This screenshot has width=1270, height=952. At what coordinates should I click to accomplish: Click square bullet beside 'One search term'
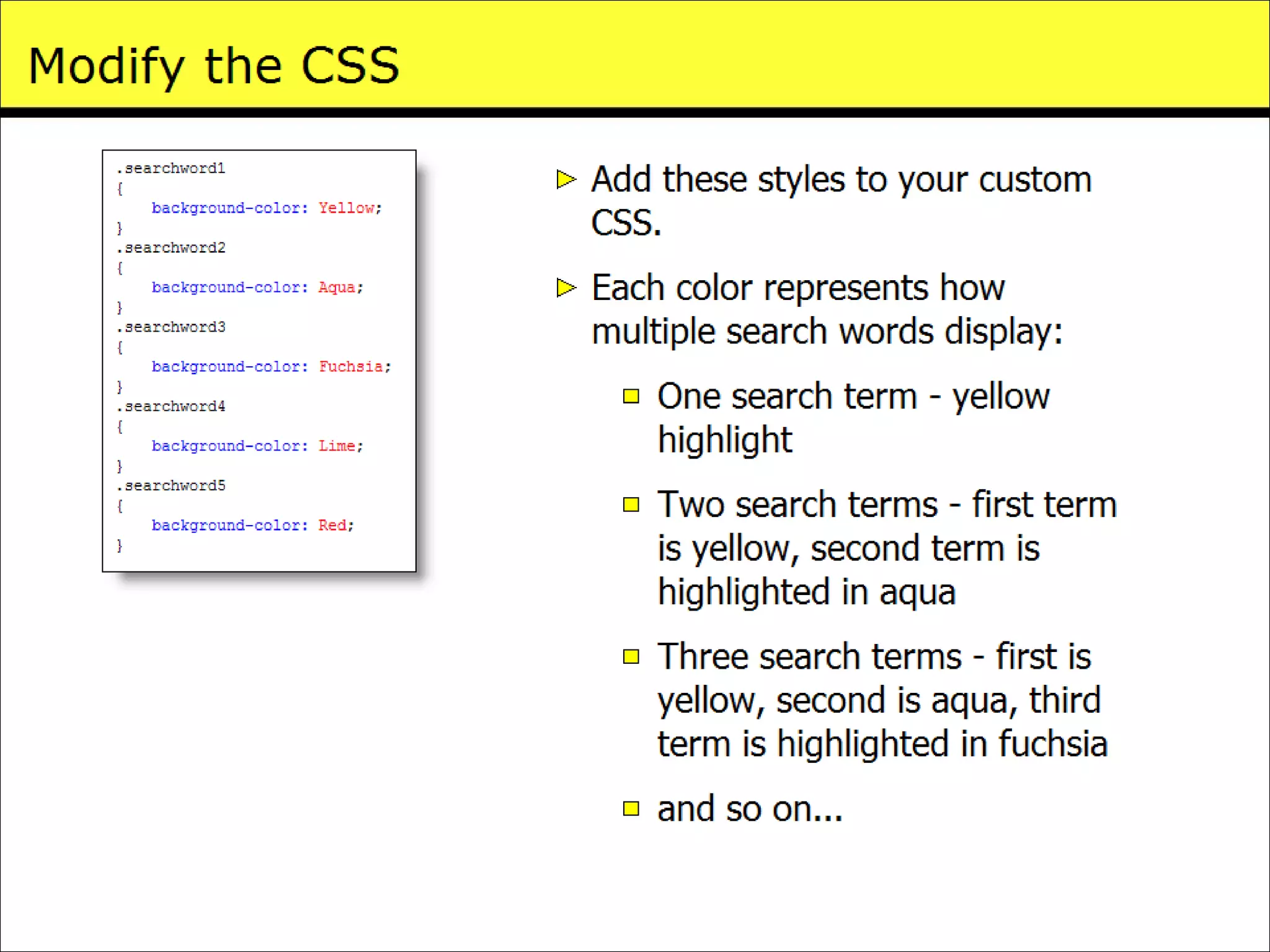click(x=631, y=396)
